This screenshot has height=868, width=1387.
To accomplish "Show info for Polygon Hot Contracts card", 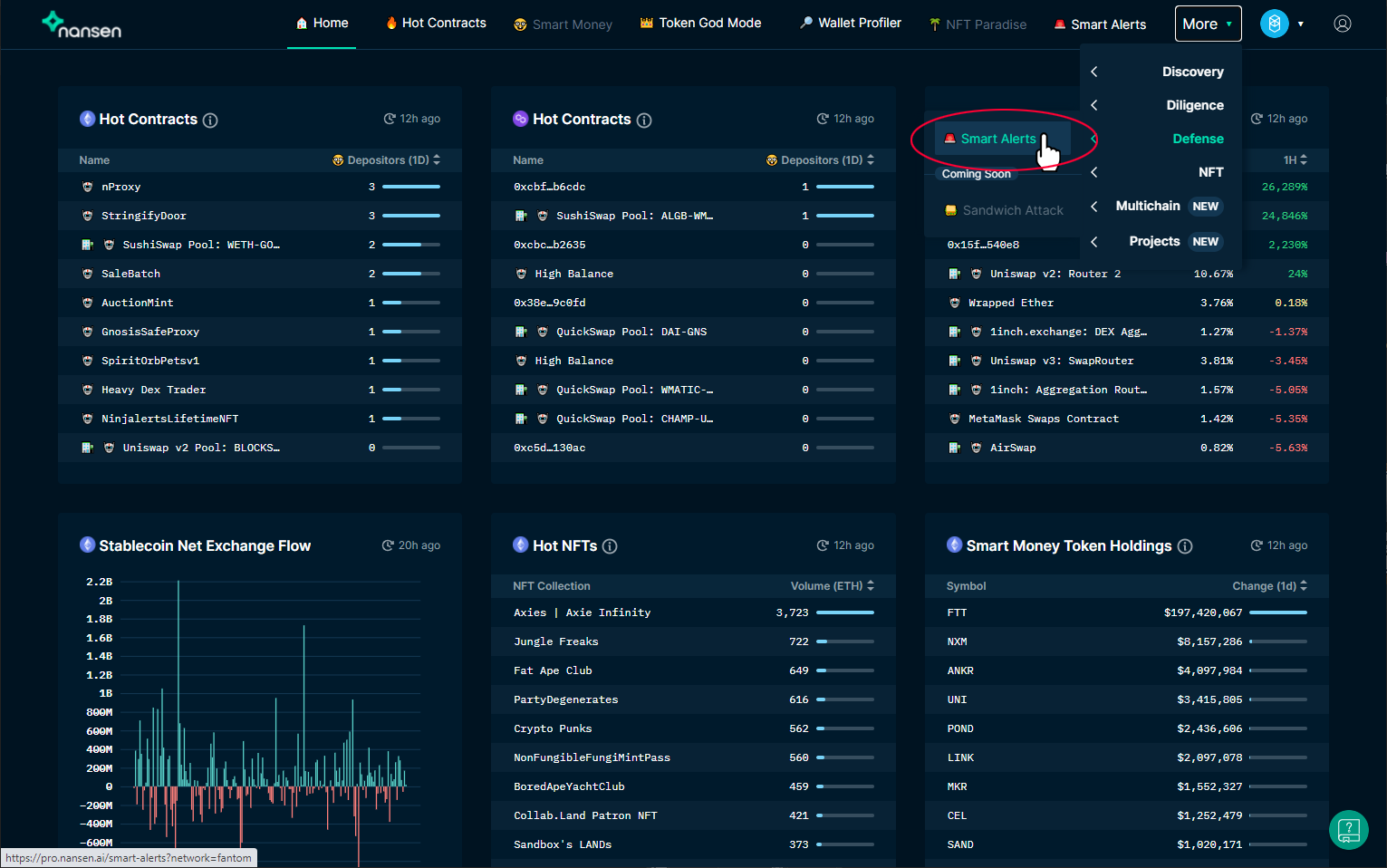I will (x=644, y=120).
